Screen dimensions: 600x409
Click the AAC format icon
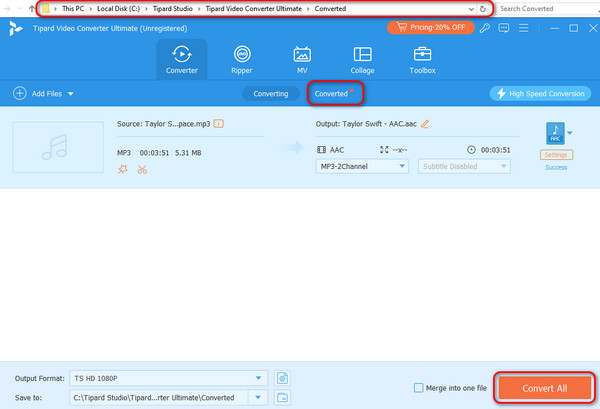[x=555, y=133]
